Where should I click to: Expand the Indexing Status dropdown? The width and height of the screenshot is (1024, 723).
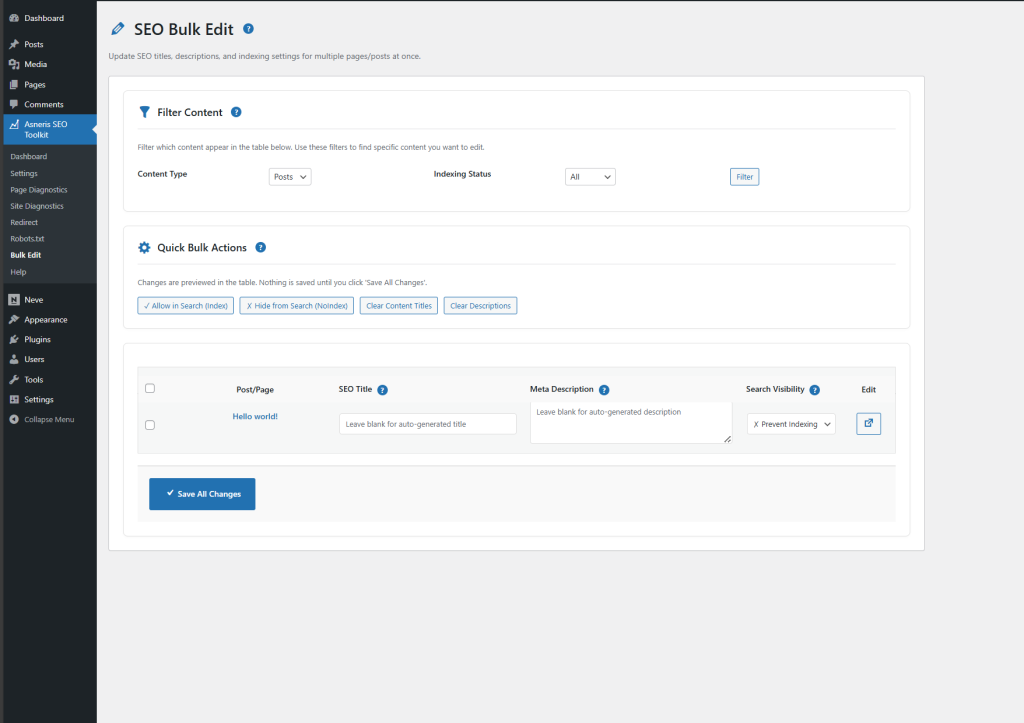click(x=590, y=175)
